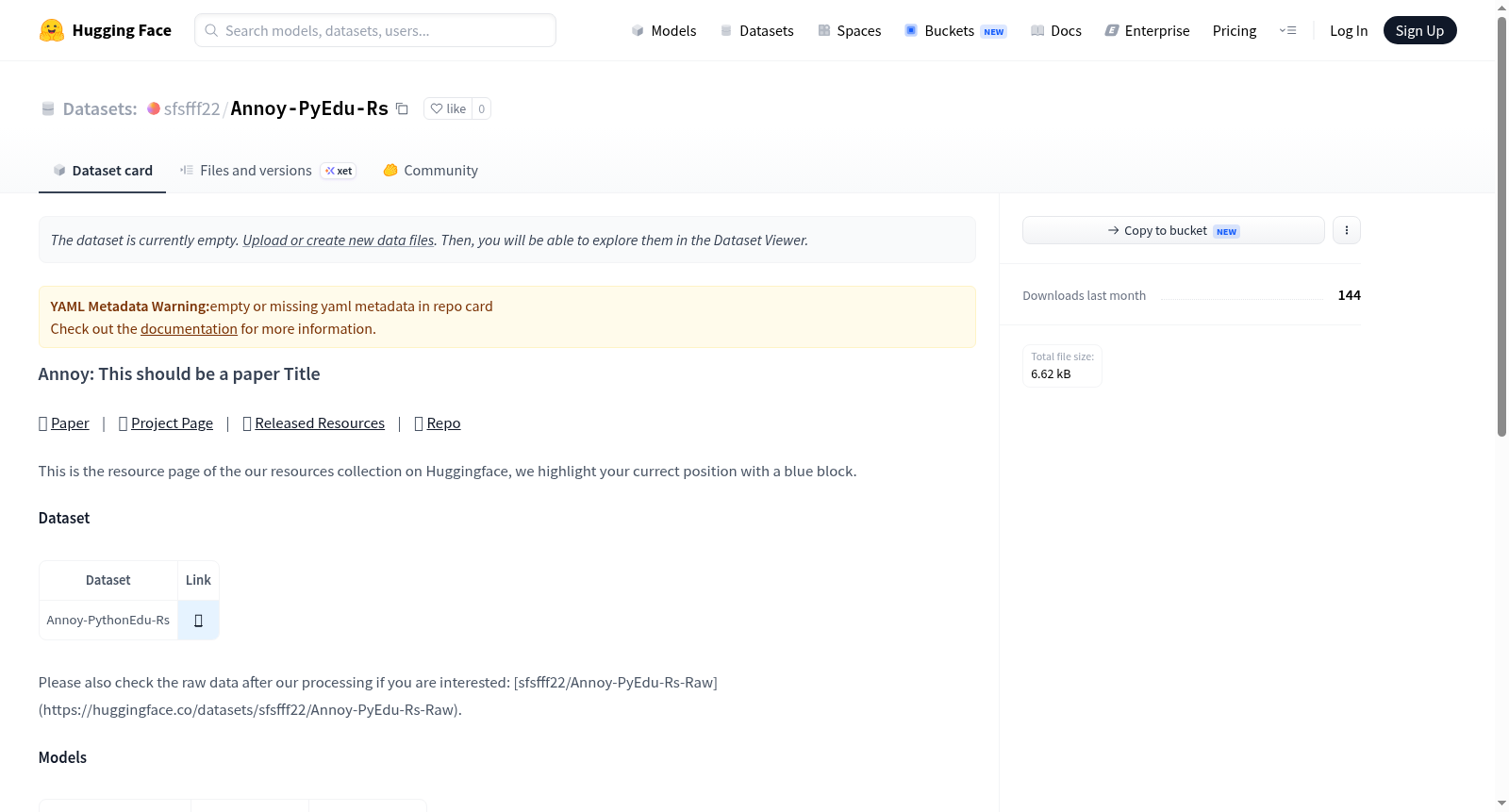This screenshot has height=812, width=1509.
Task: Expand the navigation overflow menu
Action: 1287,30
